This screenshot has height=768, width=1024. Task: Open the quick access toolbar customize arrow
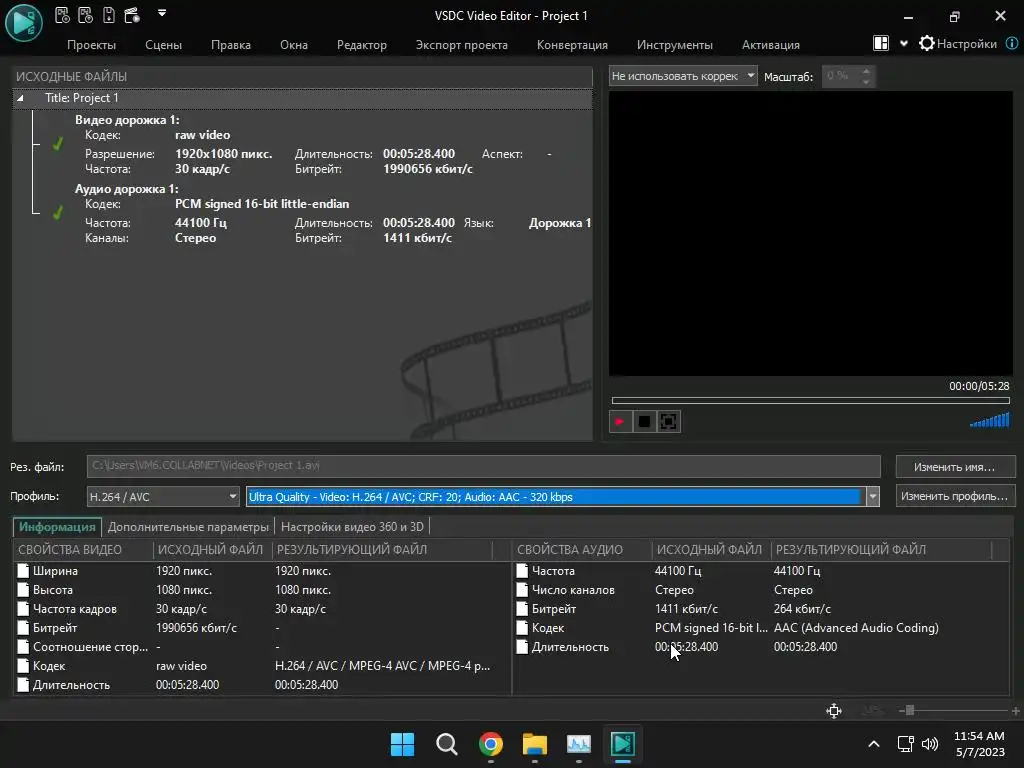[162, 12]
